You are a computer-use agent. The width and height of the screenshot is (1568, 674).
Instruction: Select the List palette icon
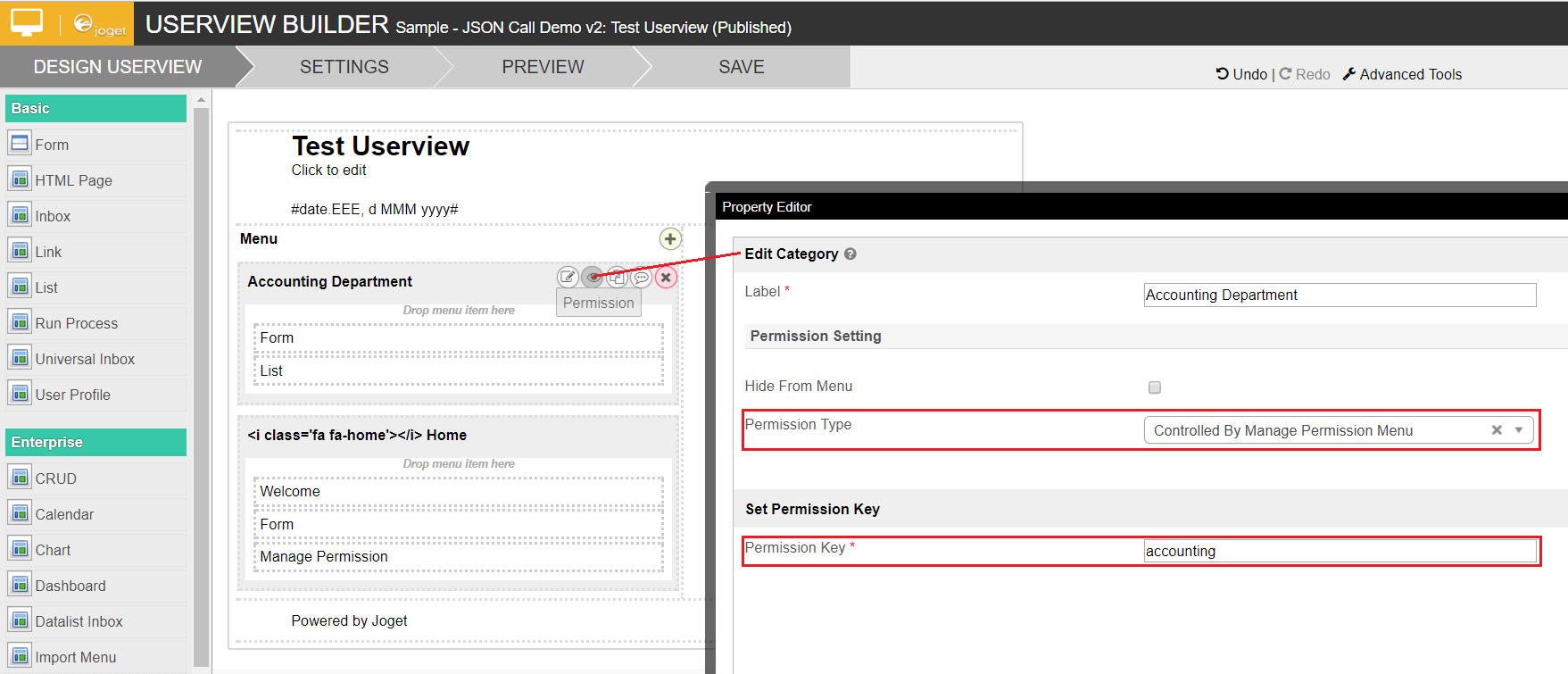click(x=20, y=286)
